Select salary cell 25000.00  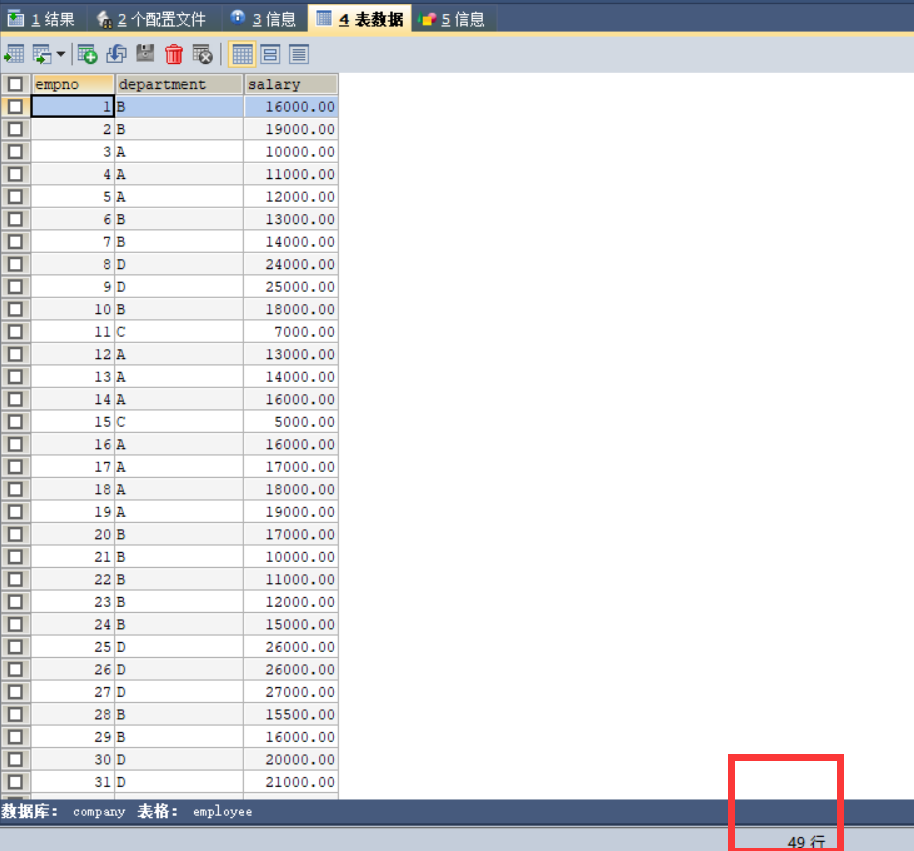pos(291,287)
